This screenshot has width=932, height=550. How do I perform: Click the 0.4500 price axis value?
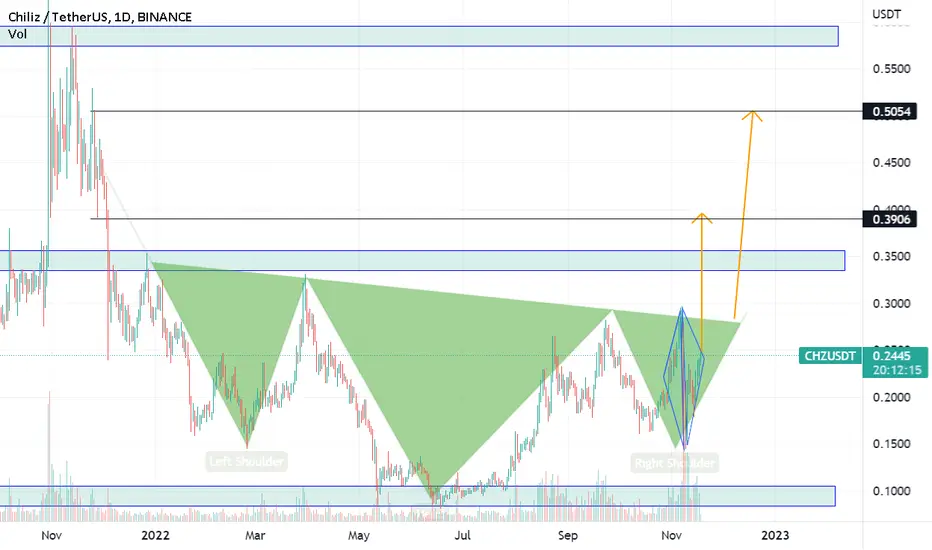[x=891, y=162]
